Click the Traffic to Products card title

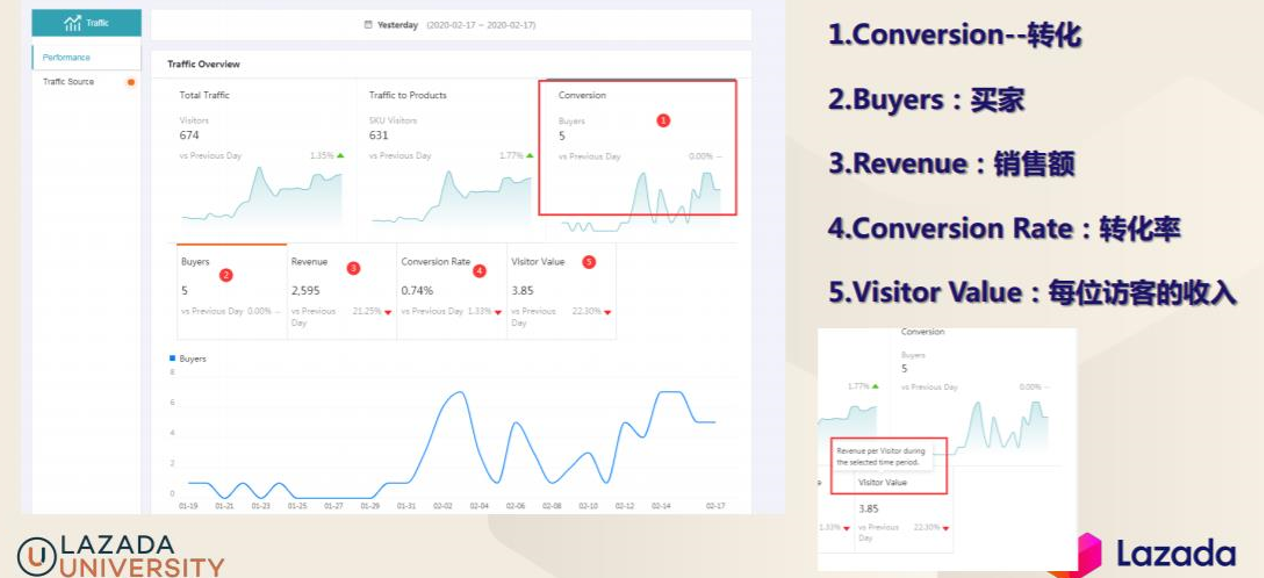(x=408, y=95)
